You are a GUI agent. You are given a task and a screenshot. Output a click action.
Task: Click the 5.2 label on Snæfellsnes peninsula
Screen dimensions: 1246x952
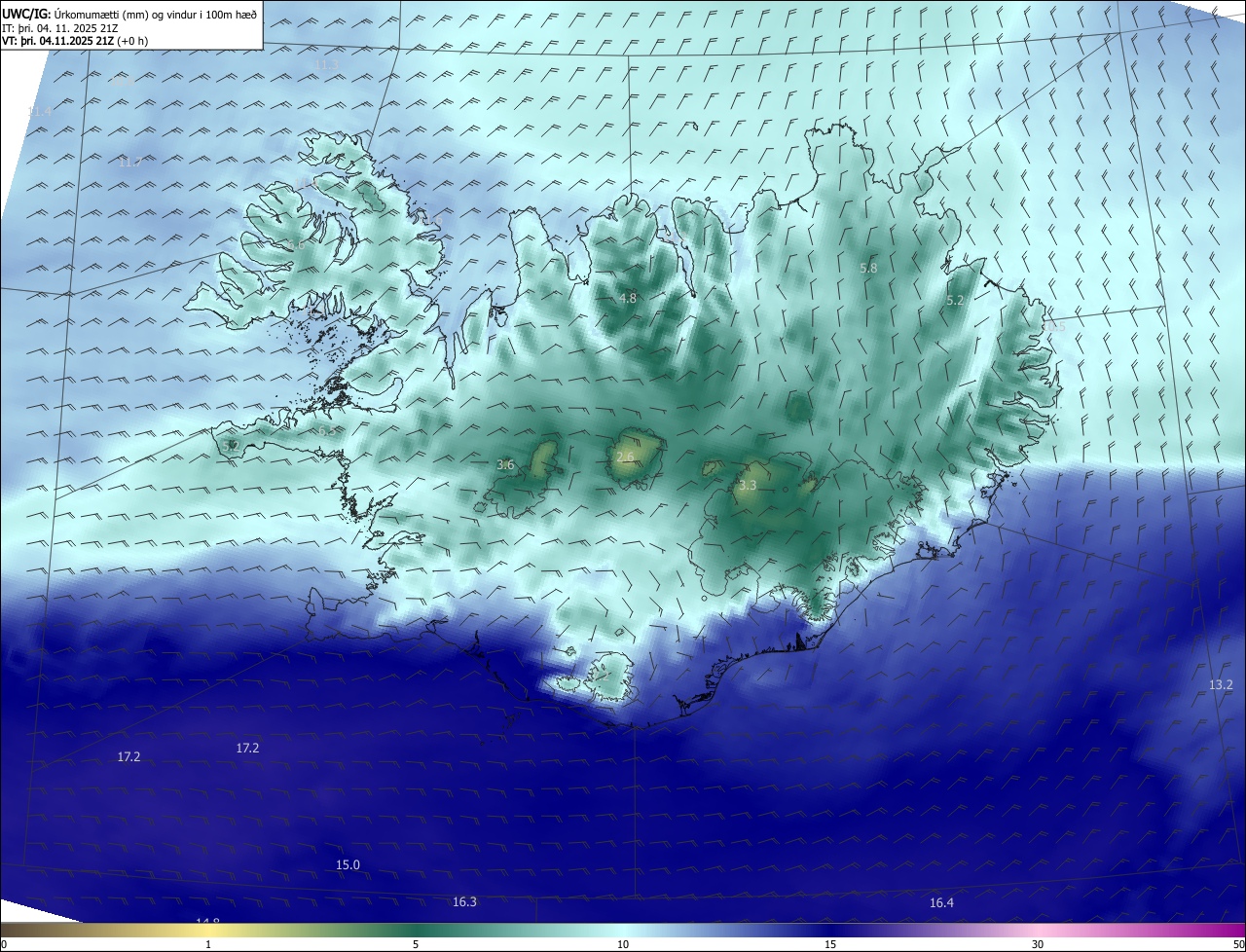tap(231, 446)
